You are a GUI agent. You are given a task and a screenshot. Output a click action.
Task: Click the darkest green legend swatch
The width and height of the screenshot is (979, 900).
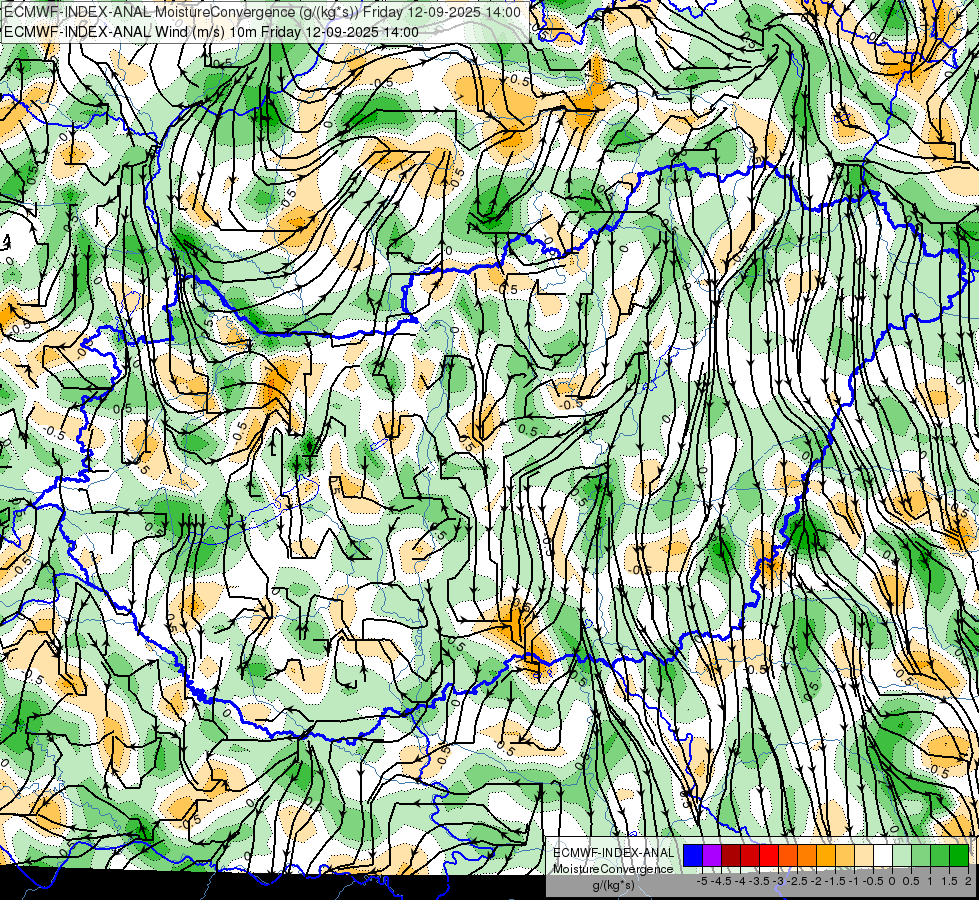coord(960,856)
